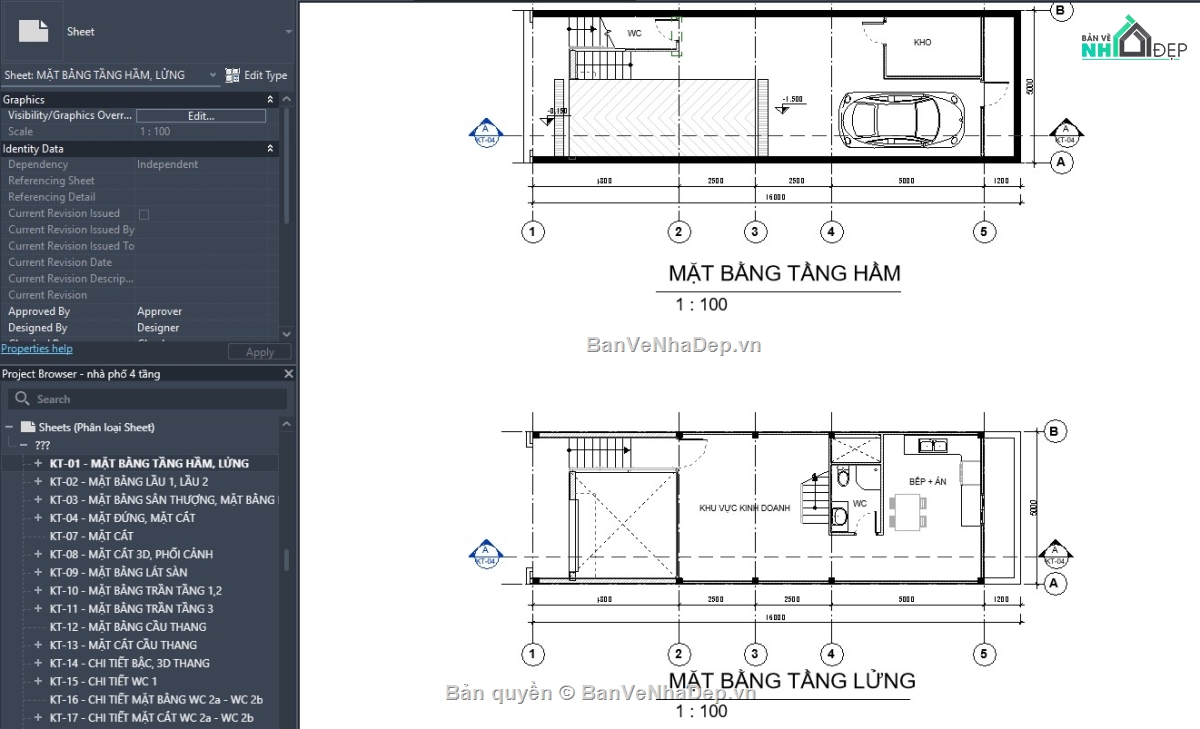Expand the KT-01 sheet node
Screen dimensions: 1200x729
(x=39, y=464)
